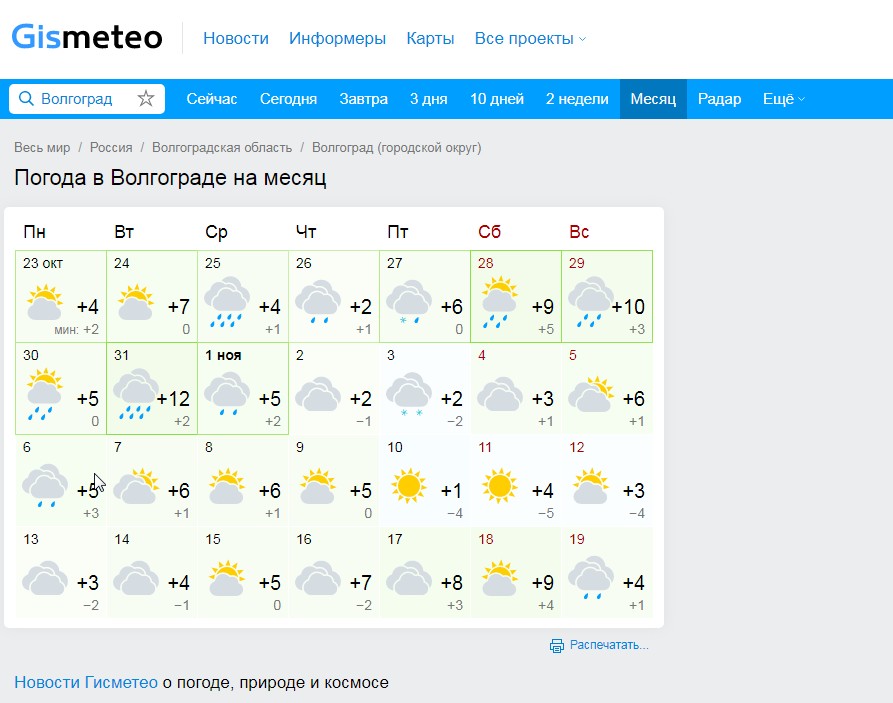Screen dimensions: 893x703
Task: Switch to the Сегодня forecast
Action: [x=288, y=99]
